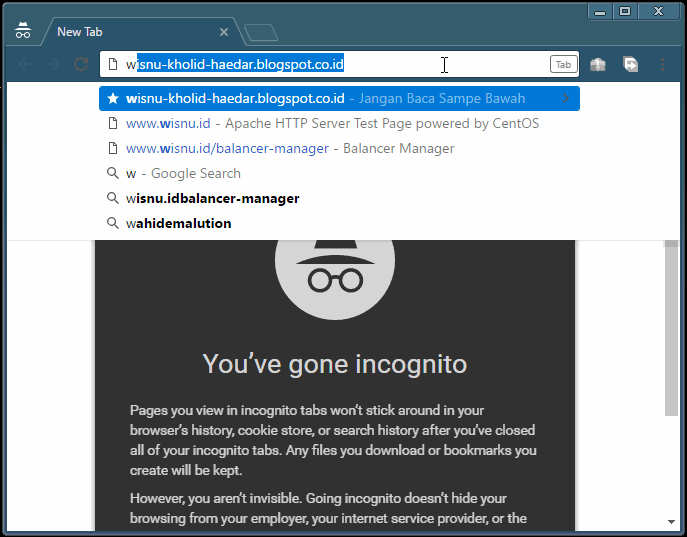Click the bookmark star on the blogspot suggestion

click(113, 99)
